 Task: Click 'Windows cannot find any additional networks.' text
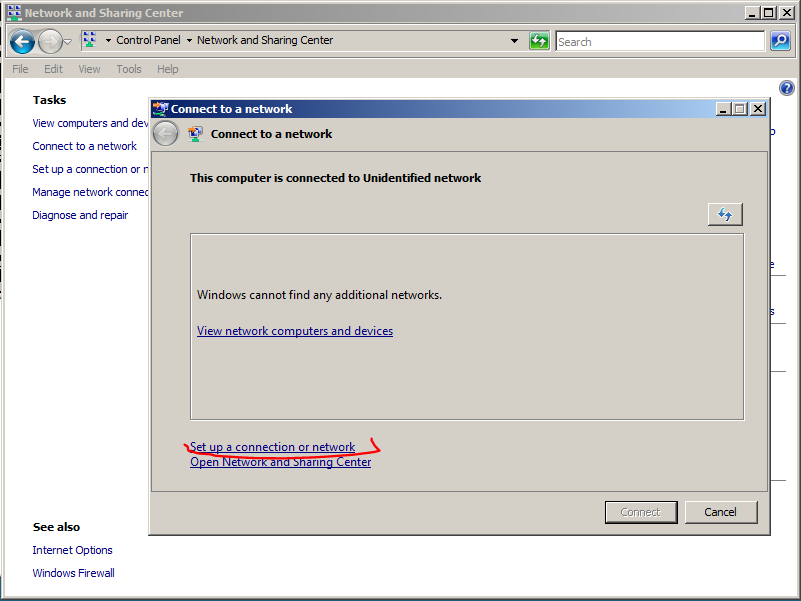pyautogui.click(x=319, y=295)
